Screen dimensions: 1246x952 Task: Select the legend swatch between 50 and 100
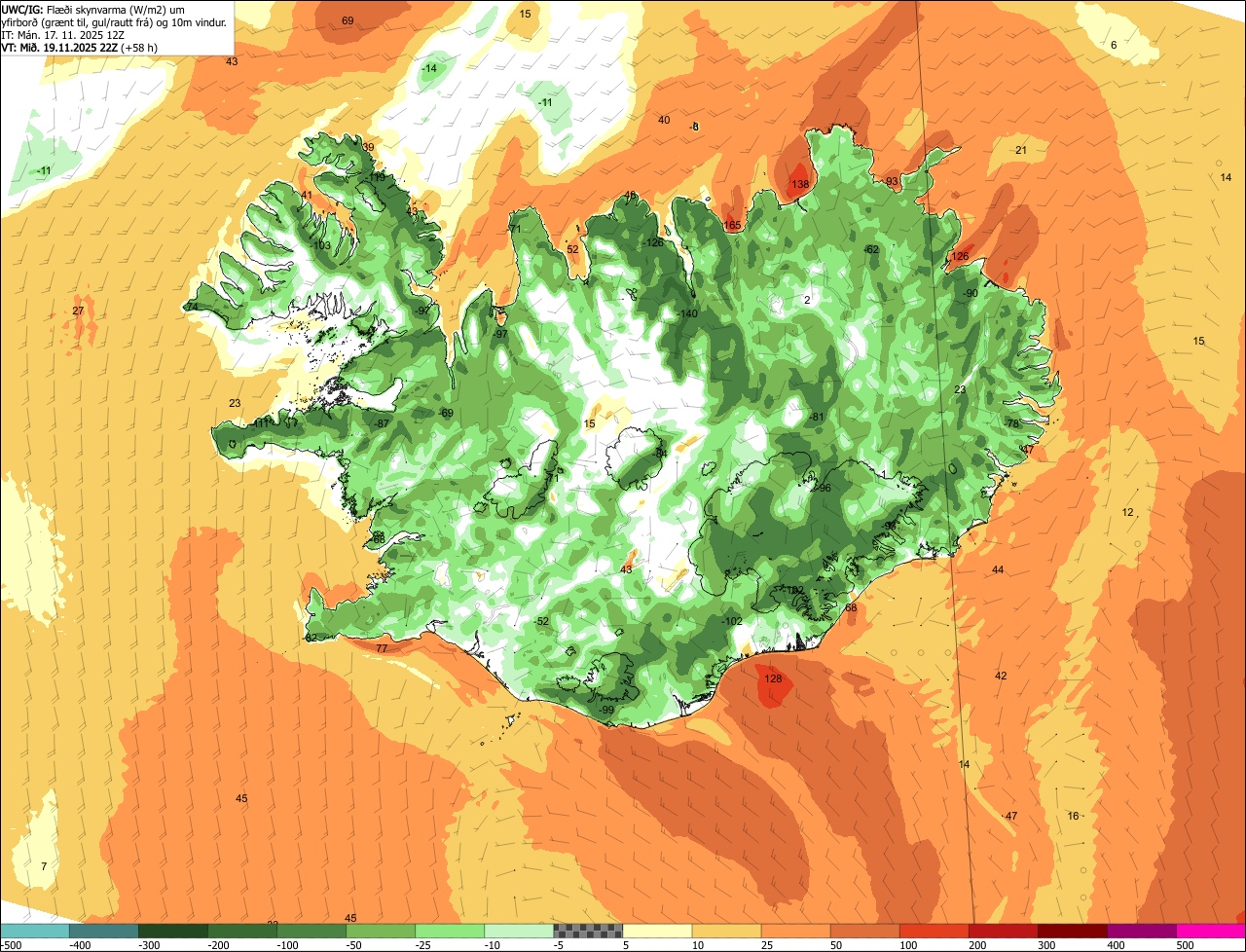864,931
